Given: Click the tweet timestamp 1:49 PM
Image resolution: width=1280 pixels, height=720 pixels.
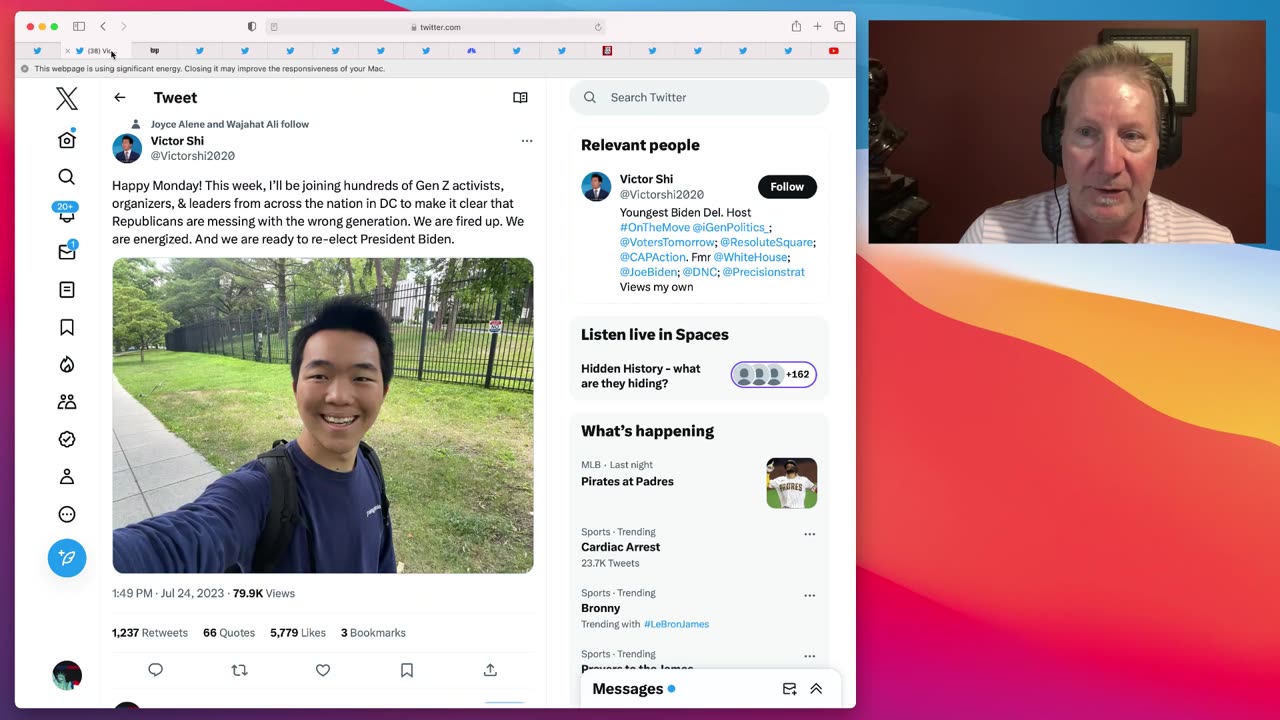Looking at the screenshot, I should (x=168, y=593).
